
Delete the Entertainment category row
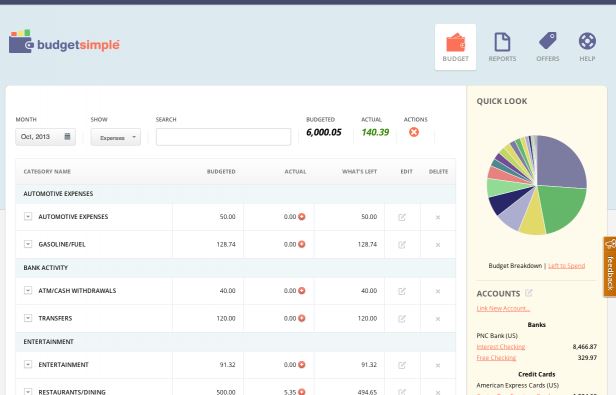coord(438,365)
